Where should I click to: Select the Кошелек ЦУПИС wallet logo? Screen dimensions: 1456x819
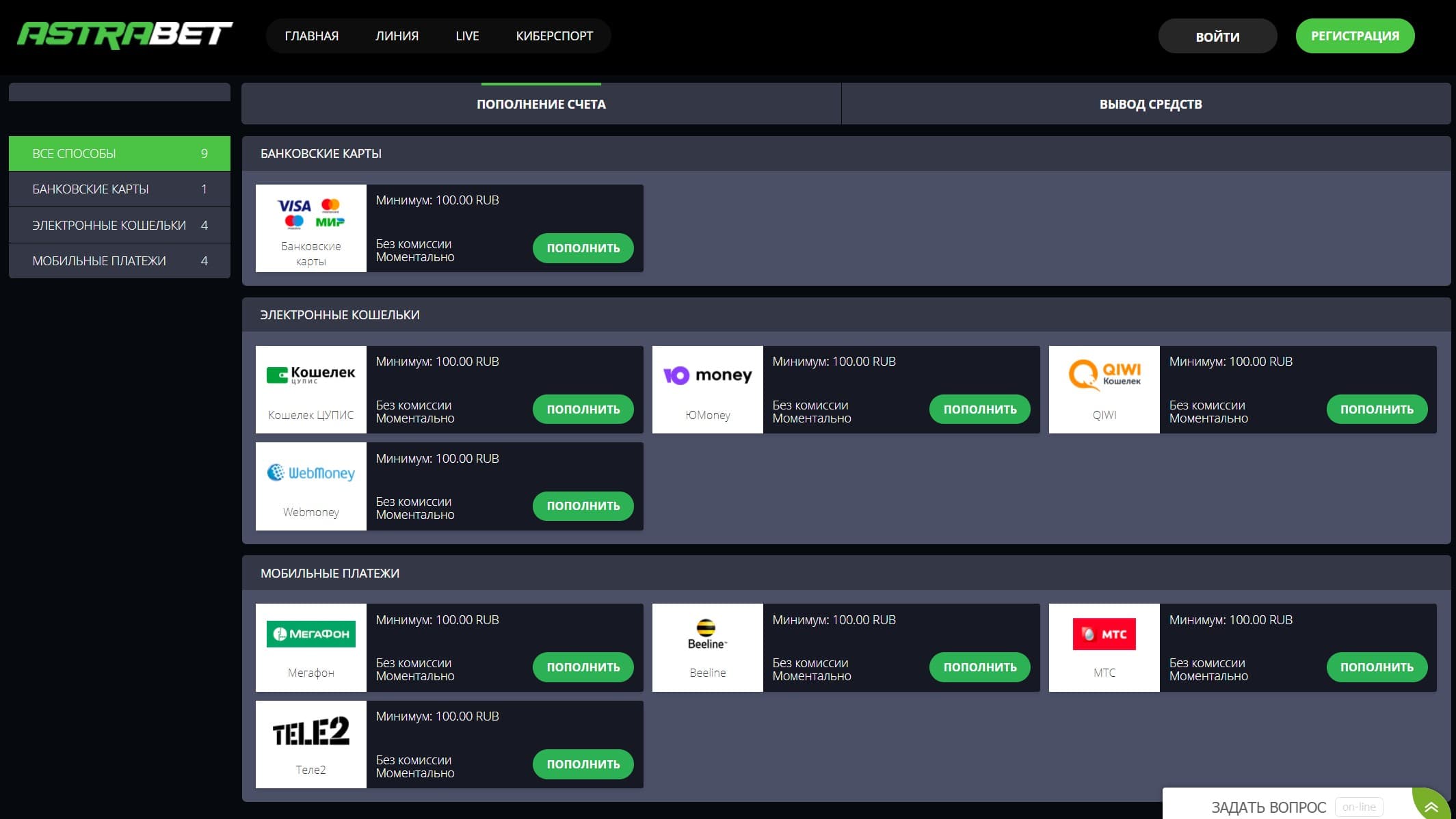[x=311, y=375]
